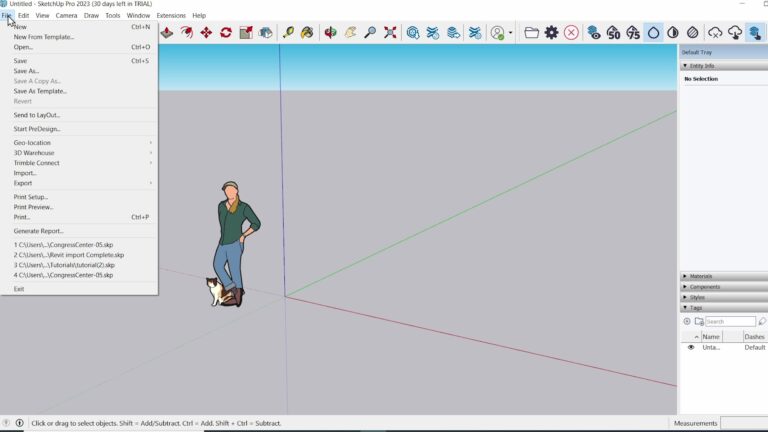Activate the Zoom Extents tool
The height and width of the screenshot is (432, 768).
click(x=390, y=33)
